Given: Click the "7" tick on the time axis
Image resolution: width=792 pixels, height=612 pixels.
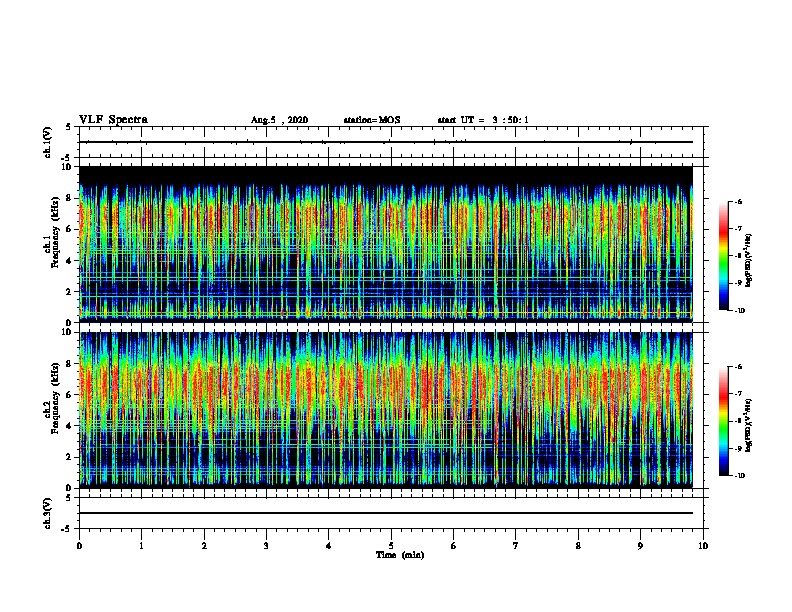Looking at the screenshot, I should pos(516,546).
